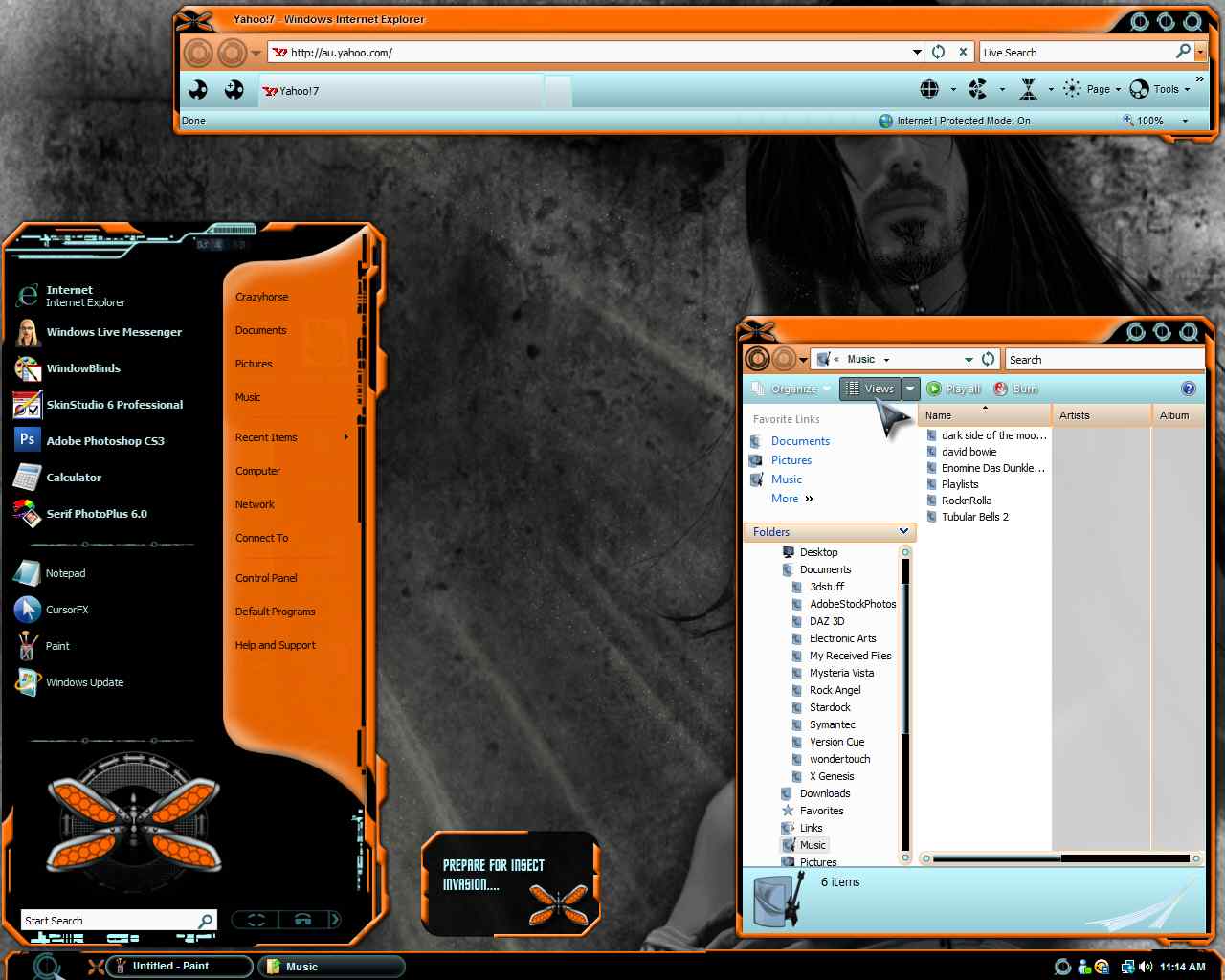The height and width of the screenshot is (980, 1225).
Task: Launch WindowBlinds from Start menu
Action: tap(83, 367)
